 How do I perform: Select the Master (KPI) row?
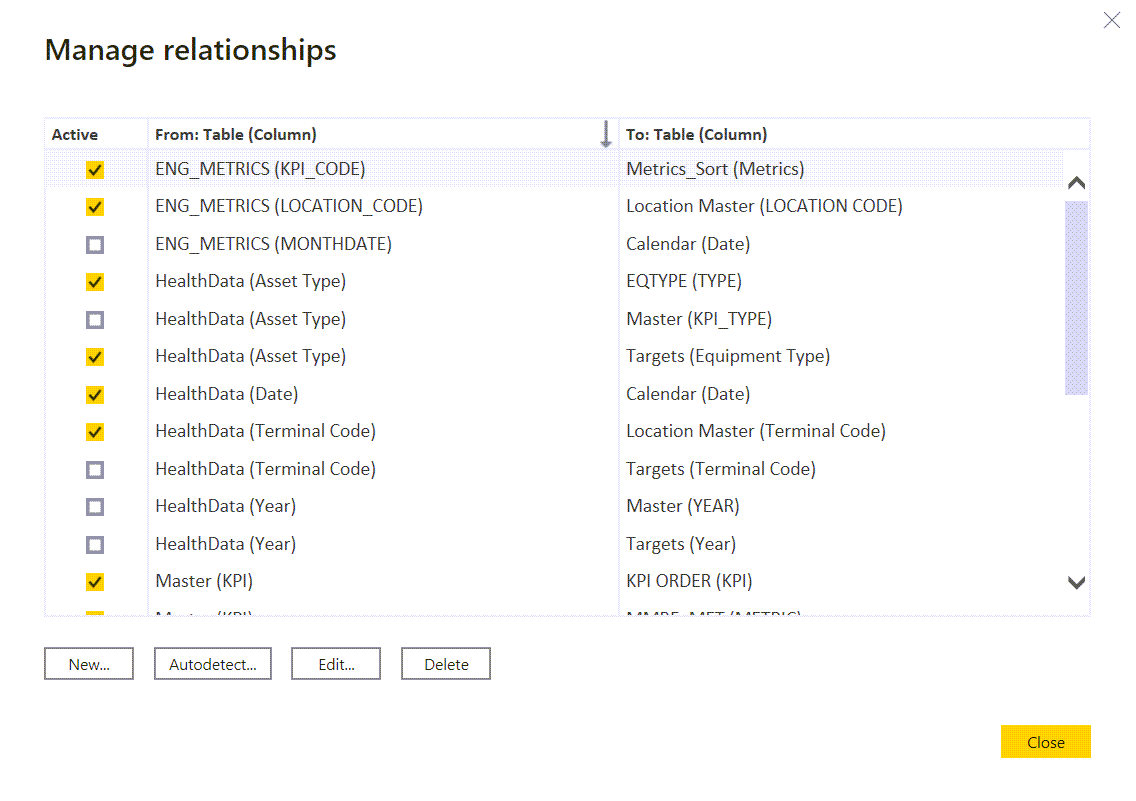coord(554,581)
